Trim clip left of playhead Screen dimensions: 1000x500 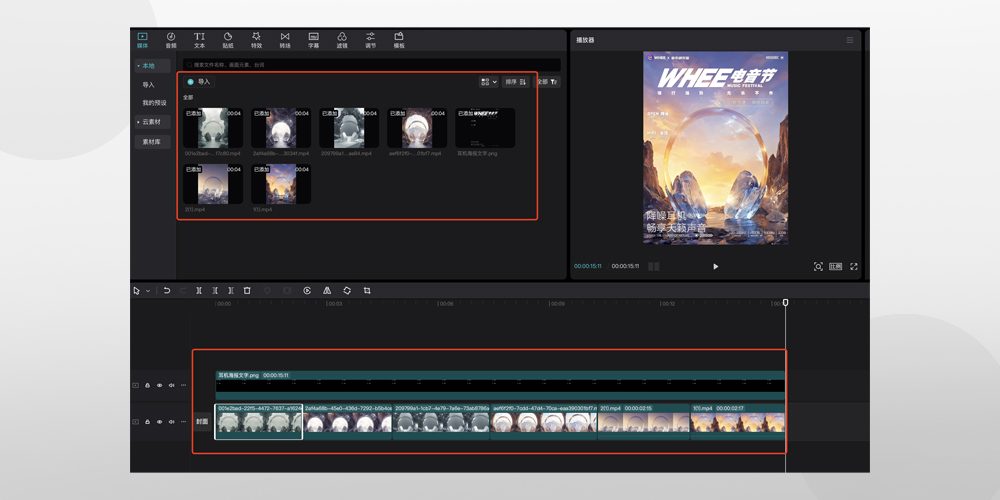point(215,291)
